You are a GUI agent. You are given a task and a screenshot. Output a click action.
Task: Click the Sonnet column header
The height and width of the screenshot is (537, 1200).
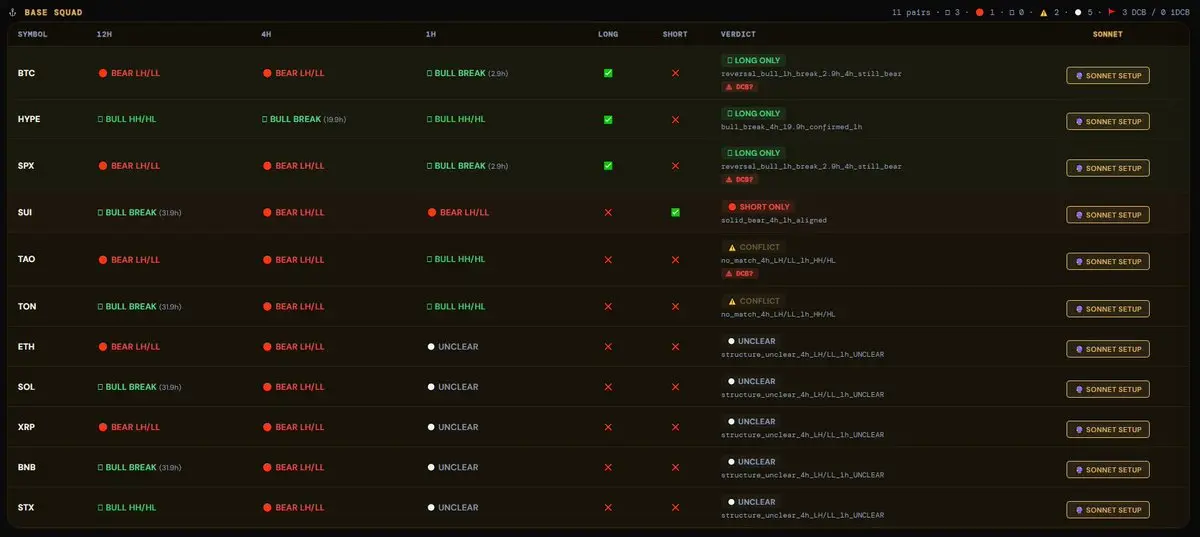pos(1108,34)
